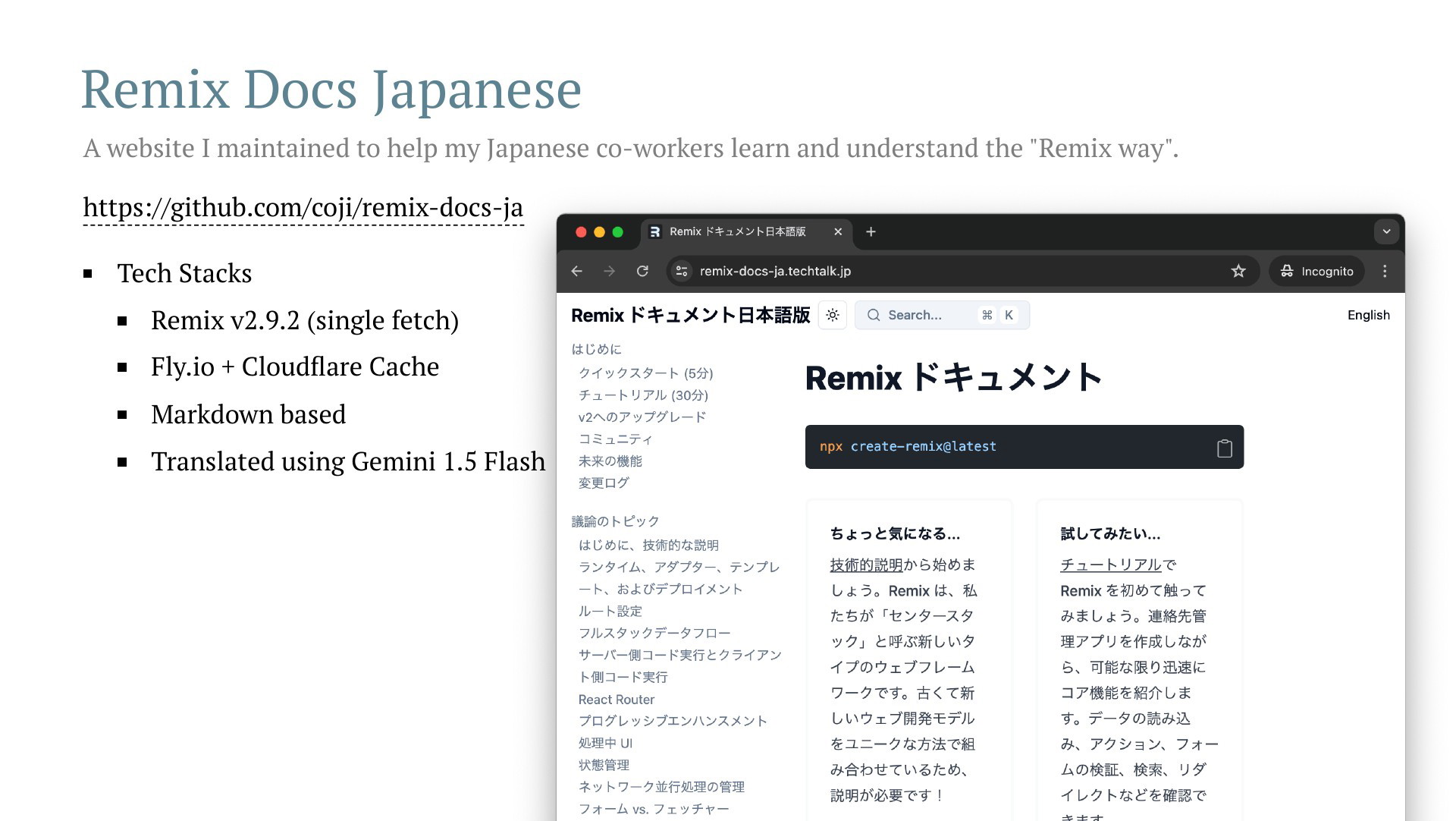Open コミュニティ sidebar item
The image size is (1456, 821).
[x=615, y=439]
